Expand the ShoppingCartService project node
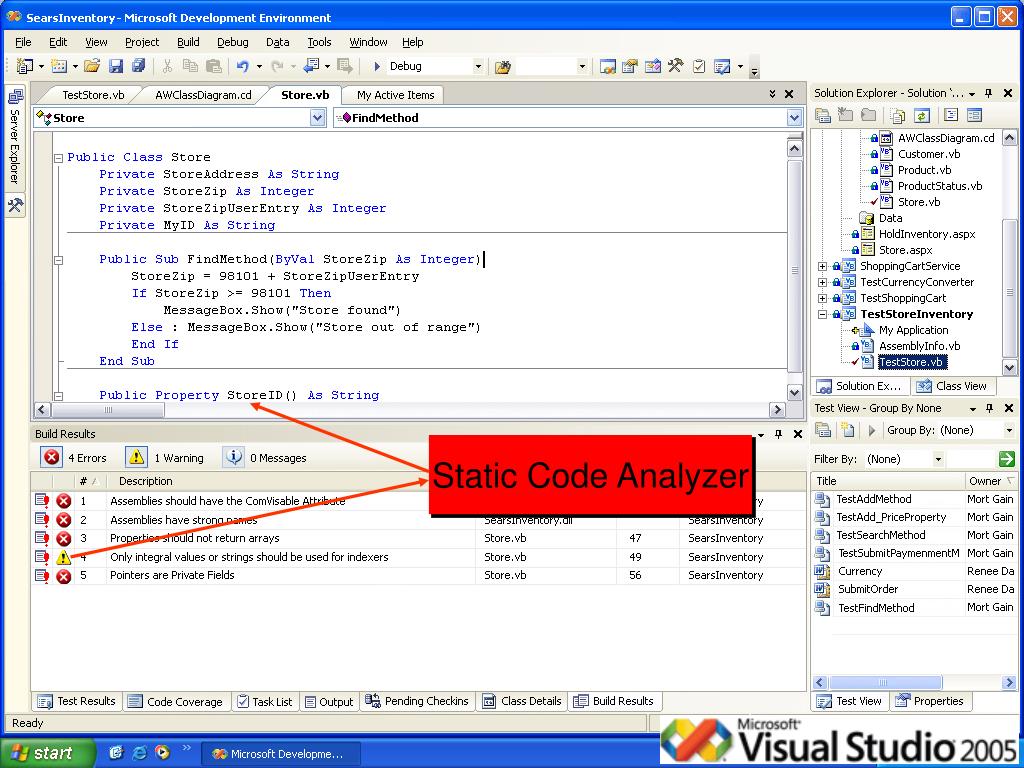 point(823,266)
